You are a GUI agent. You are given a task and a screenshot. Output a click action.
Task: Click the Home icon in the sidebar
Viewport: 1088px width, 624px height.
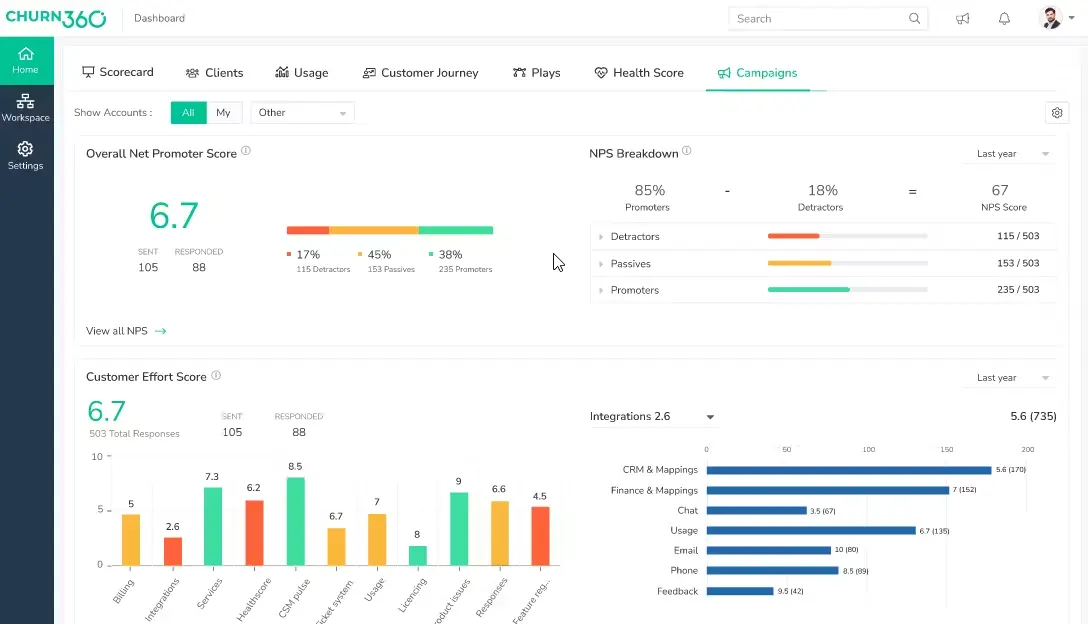coord(26,58)
